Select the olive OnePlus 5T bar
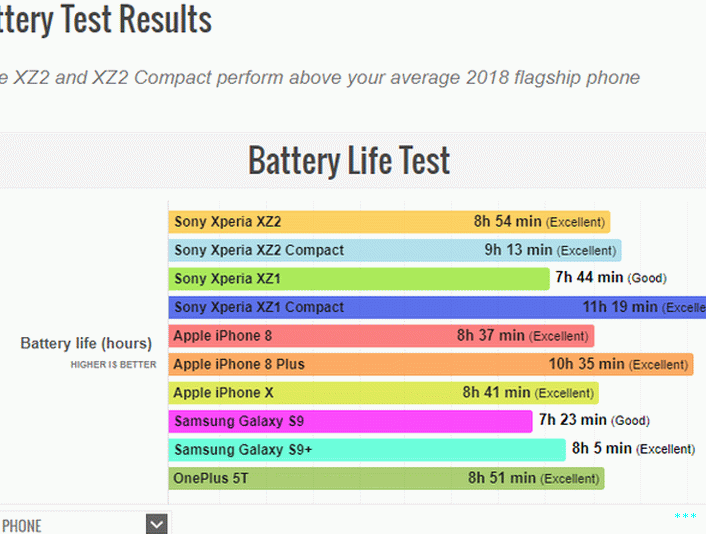 (386, 478)
